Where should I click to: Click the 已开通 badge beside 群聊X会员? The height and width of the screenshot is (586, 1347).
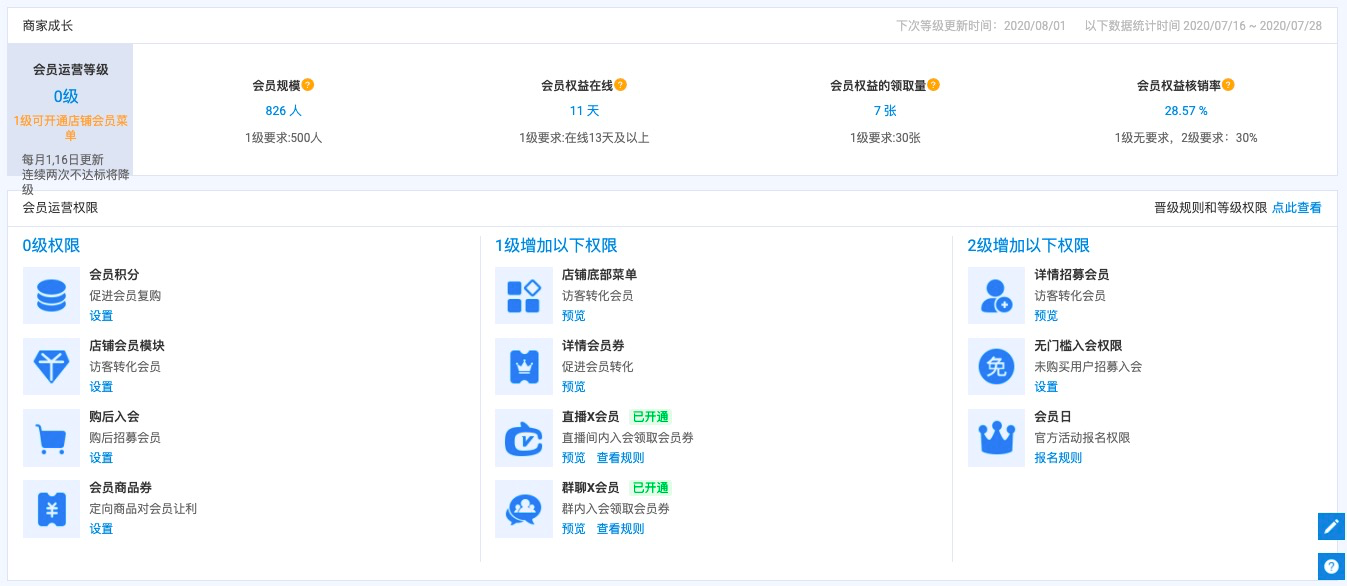click(x=650, y=488)
